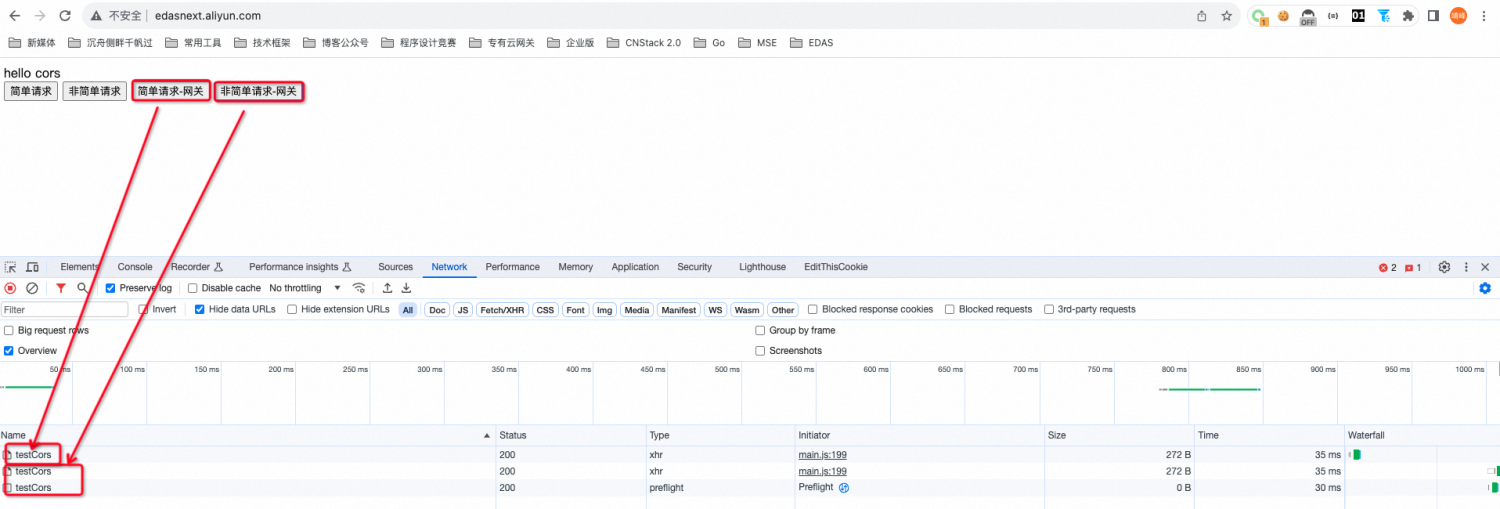This screenshot has height=509, width=1500.
Task: Open the network search magnifier
Action: (83, 288)
